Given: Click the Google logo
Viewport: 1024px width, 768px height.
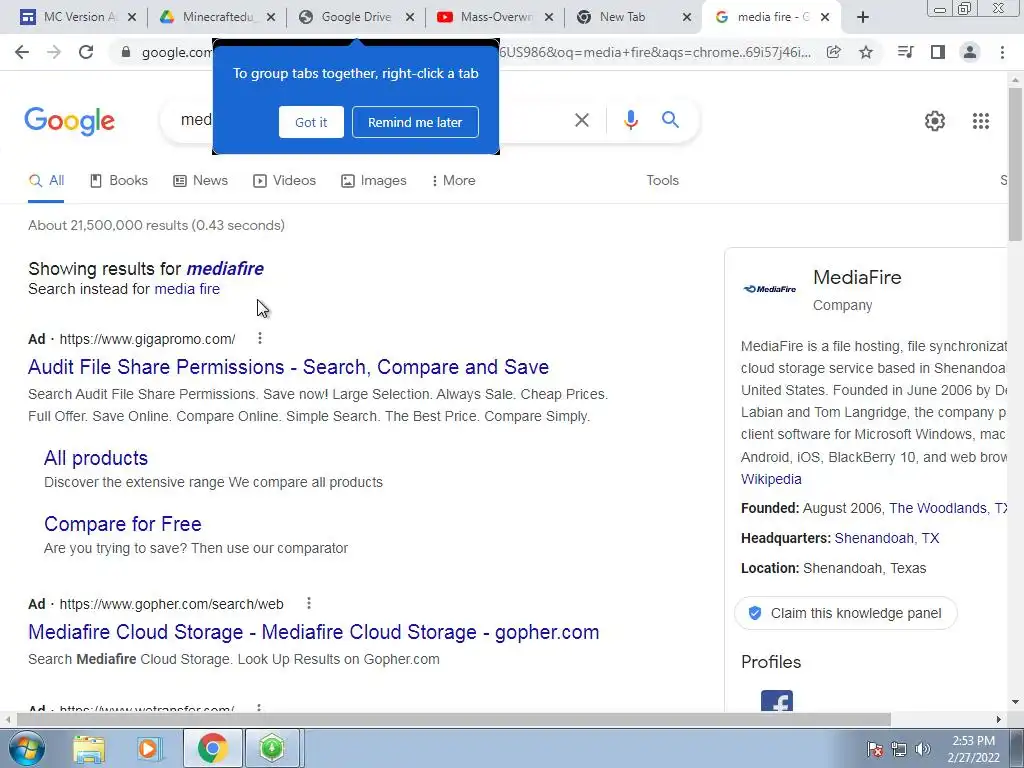Looking at the screenshot, I should pyautogui.click(x=69, y=121).
